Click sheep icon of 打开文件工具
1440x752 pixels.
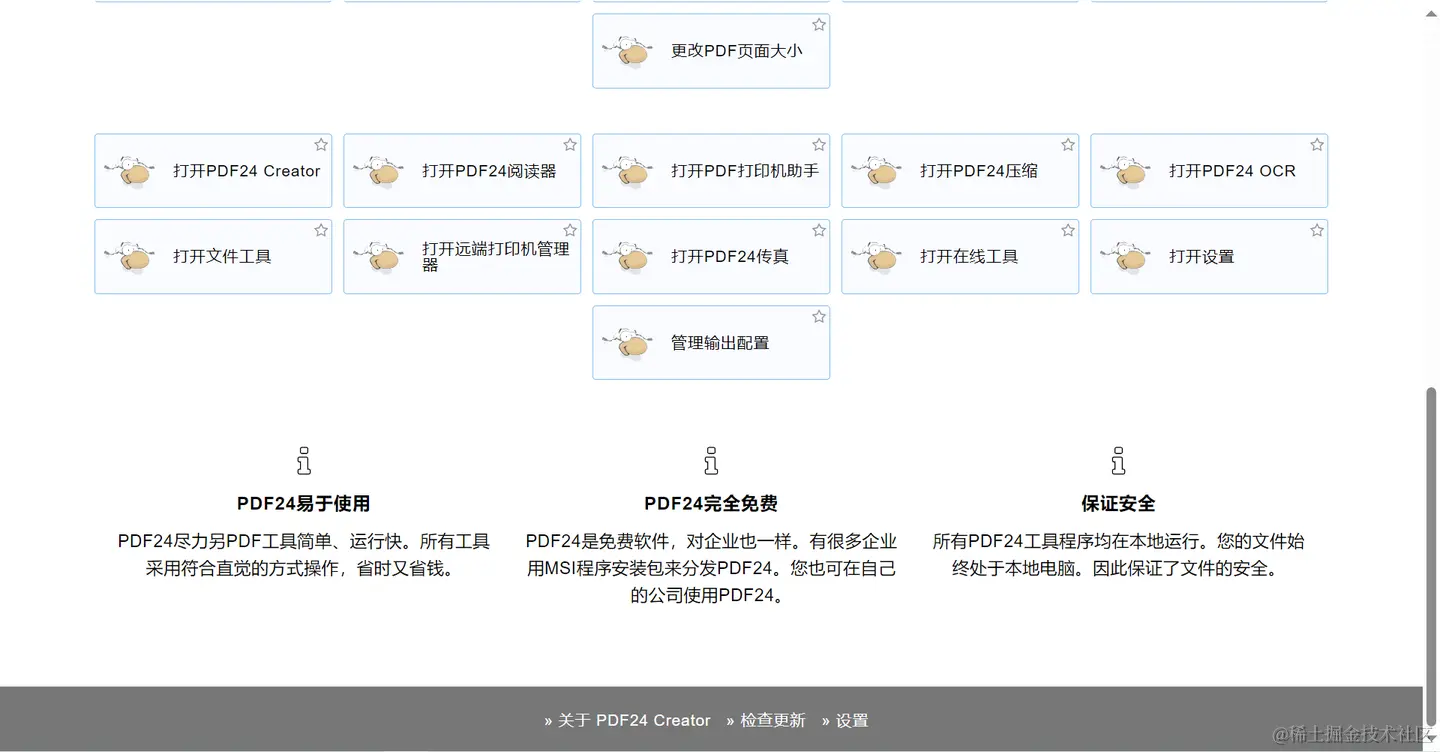pyautogui.click(x=131, y=257)
